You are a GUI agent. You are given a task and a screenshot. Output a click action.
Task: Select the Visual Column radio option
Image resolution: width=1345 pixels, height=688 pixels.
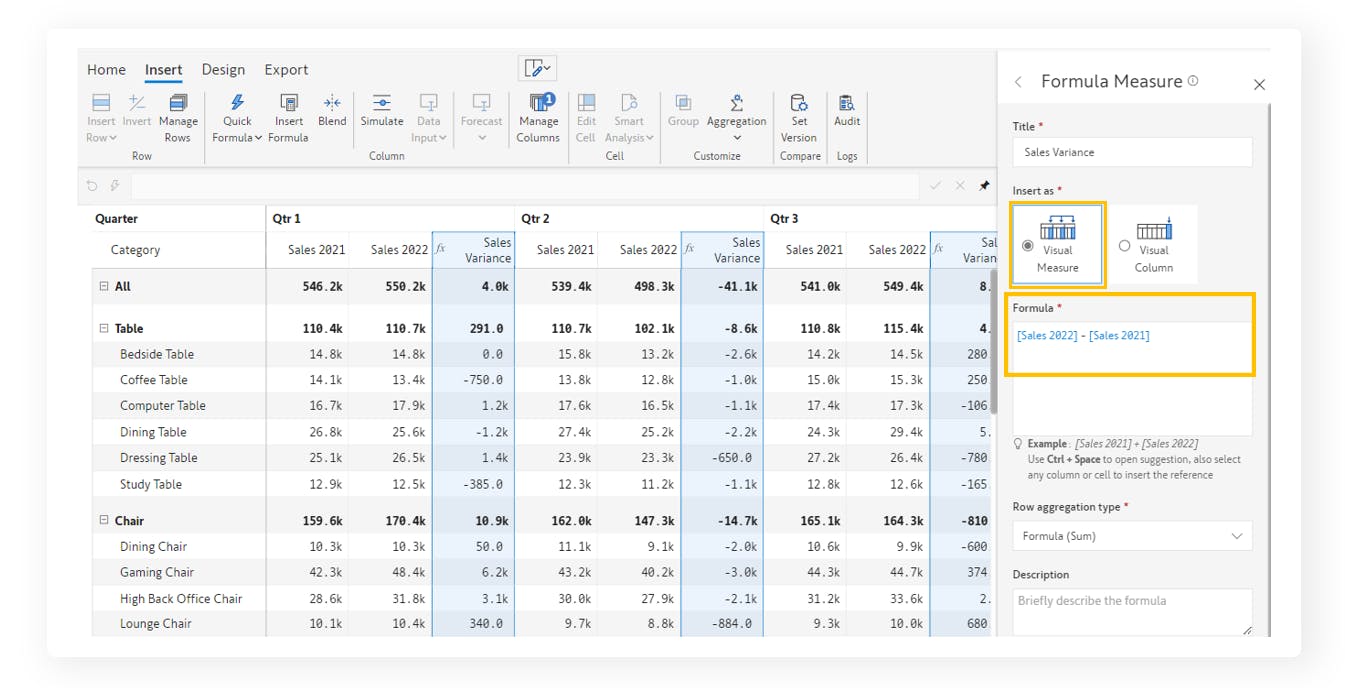click(1125, 246)
